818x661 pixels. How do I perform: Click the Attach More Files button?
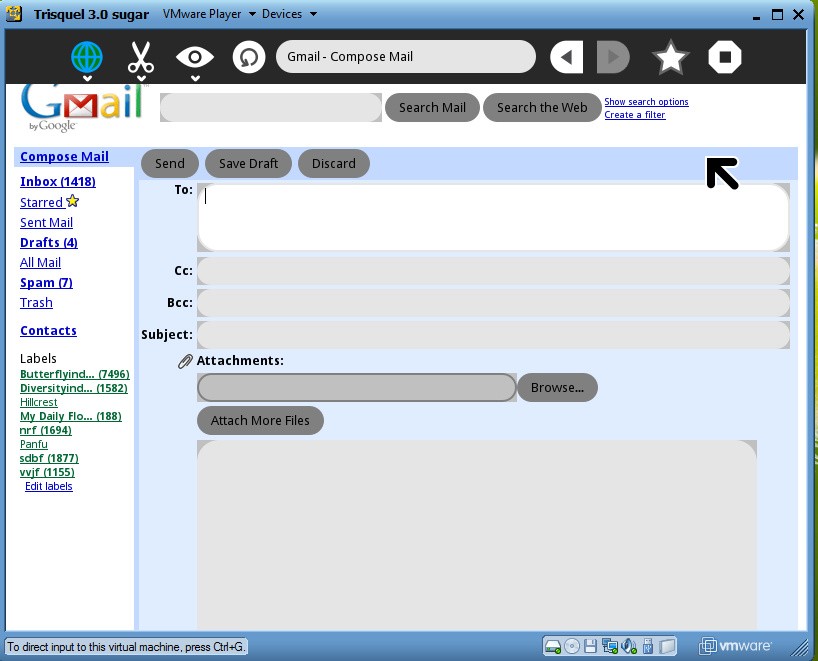click(260, 420)
